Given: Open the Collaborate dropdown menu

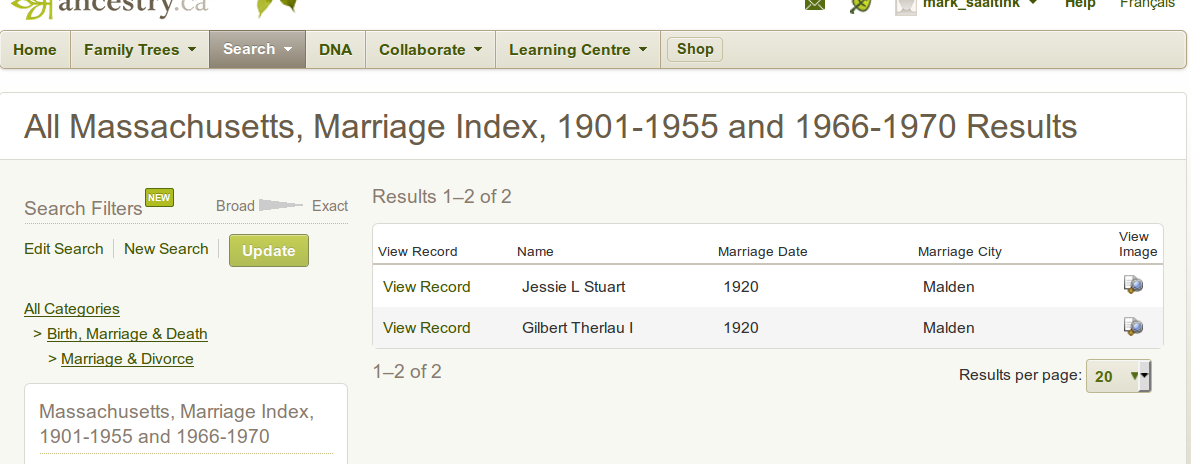Looking at the screenshot, I should click(x=430, y=49).
